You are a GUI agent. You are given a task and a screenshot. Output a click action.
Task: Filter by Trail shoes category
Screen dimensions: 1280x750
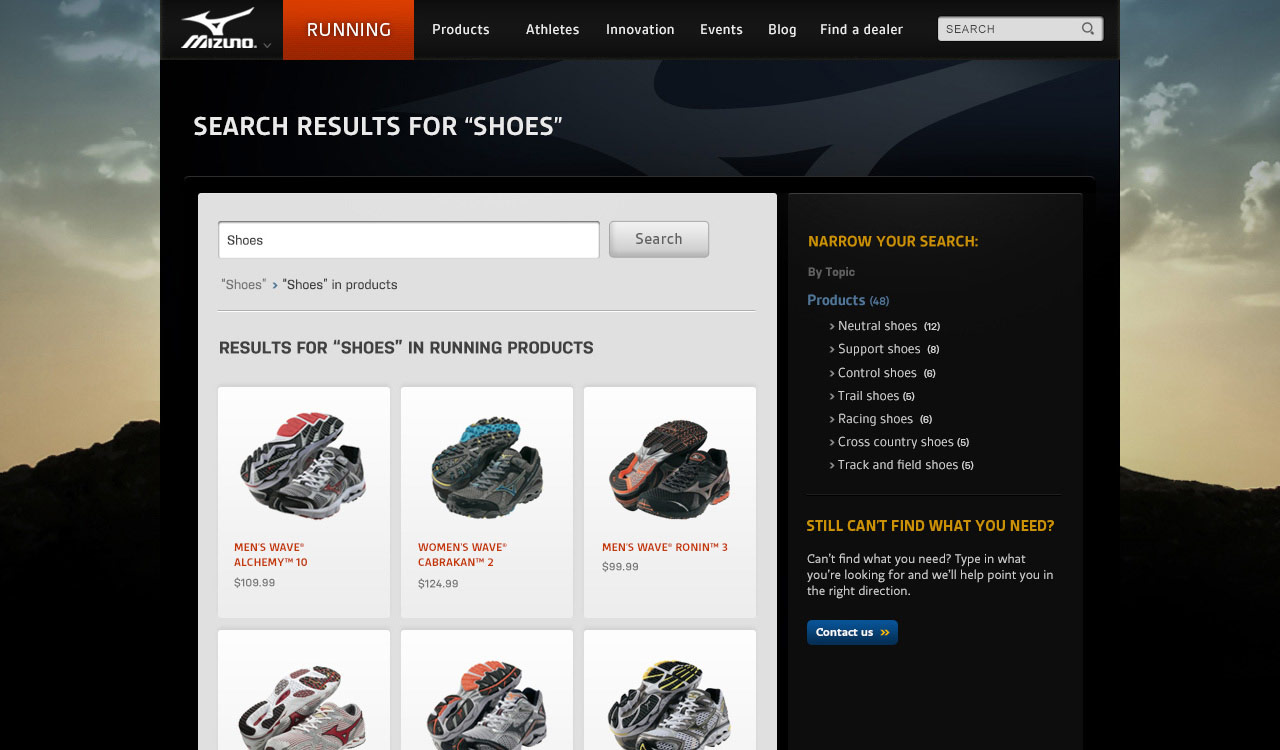pos(868,396)
